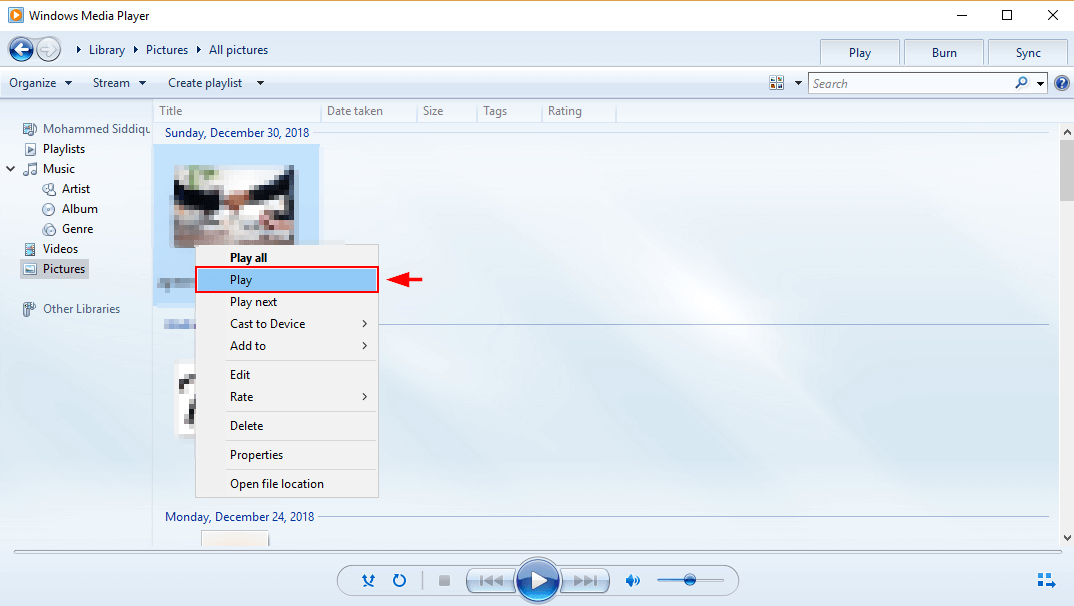Open the Stream menu

pos(119,83)
